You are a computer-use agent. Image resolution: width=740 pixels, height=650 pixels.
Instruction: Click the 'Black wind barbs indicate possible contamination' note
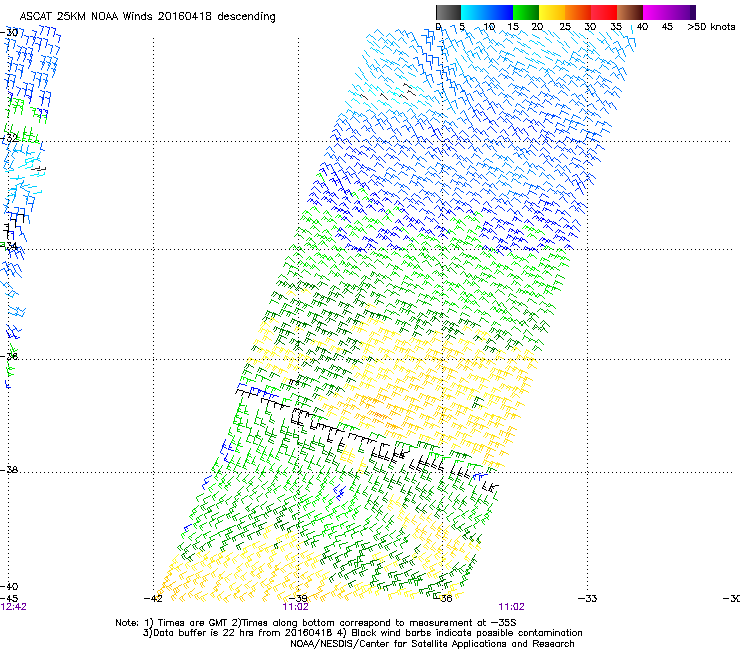point(467,633)
